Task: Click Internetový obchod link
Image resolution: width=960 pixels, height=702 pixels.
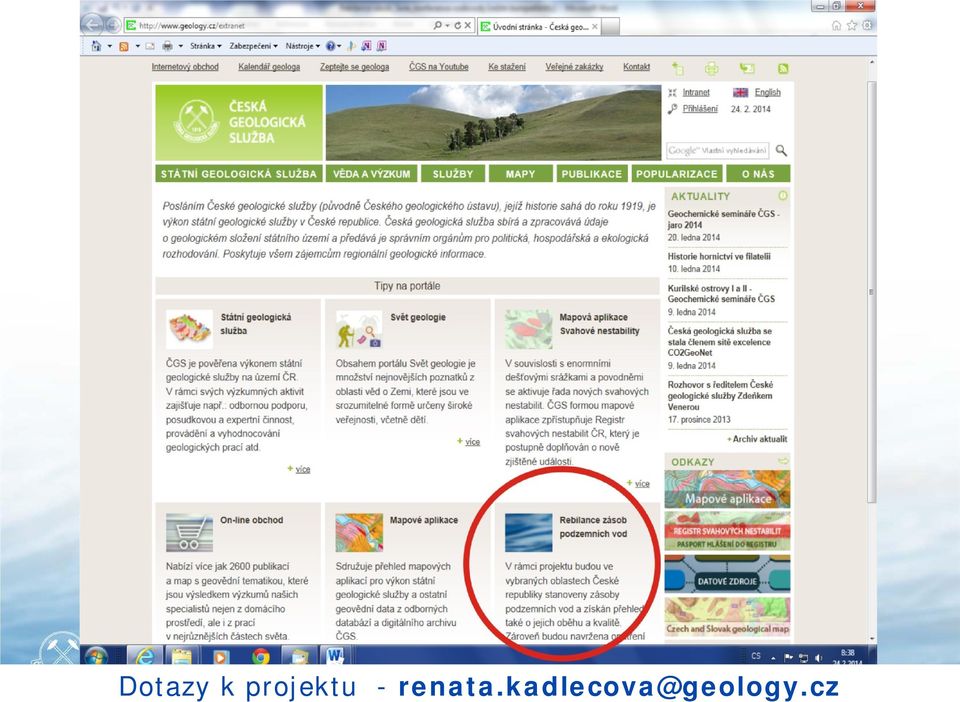Action: click(185, 67)
